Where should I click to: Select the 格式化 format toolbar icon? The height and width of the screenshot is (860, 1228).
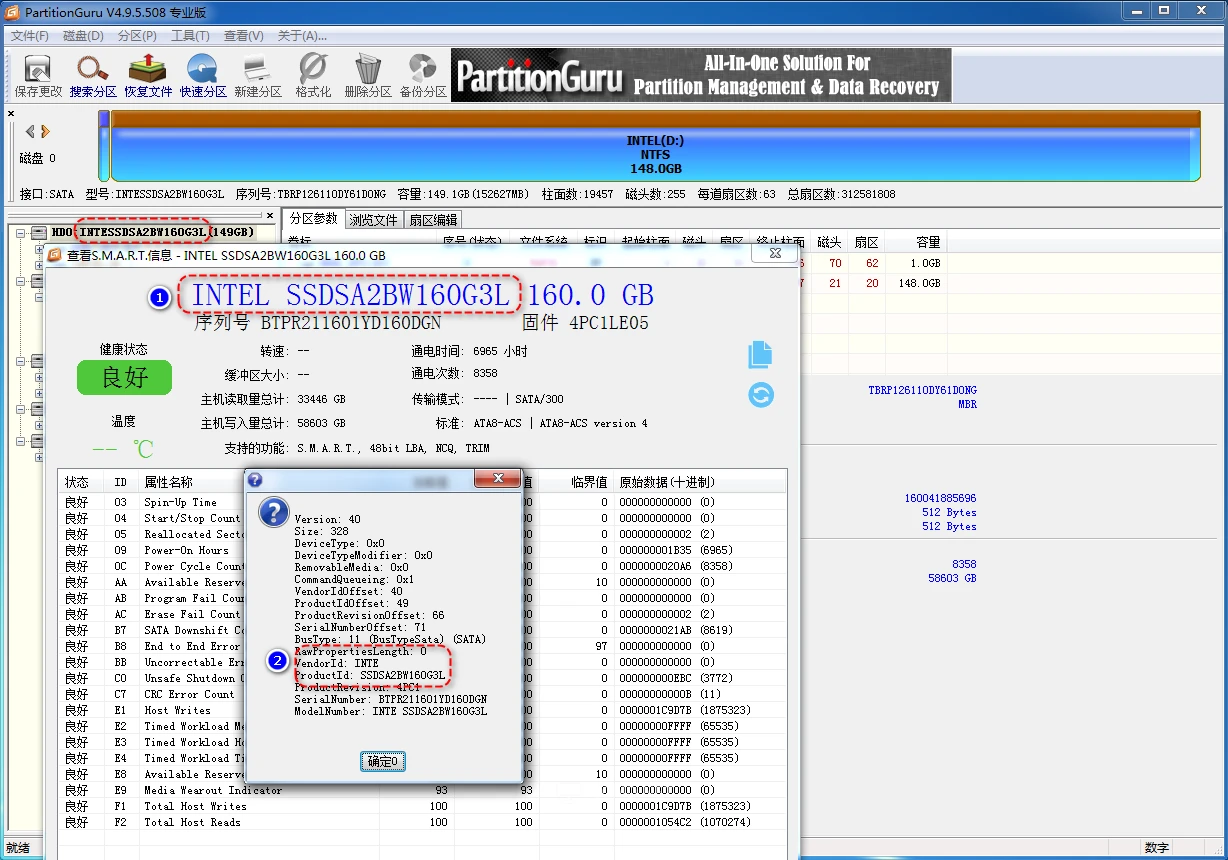coord(313,75)
